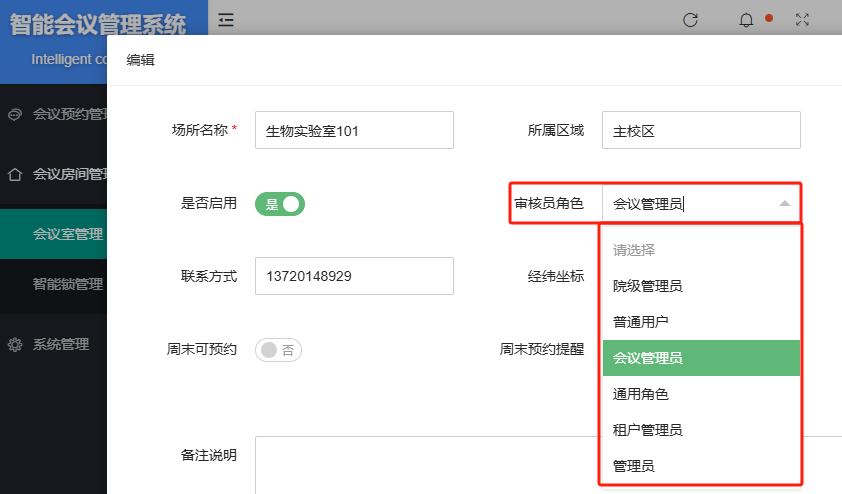Go to 智能锁管理 menu item
This screenshot has width=842, height=494.
[67, 284]
